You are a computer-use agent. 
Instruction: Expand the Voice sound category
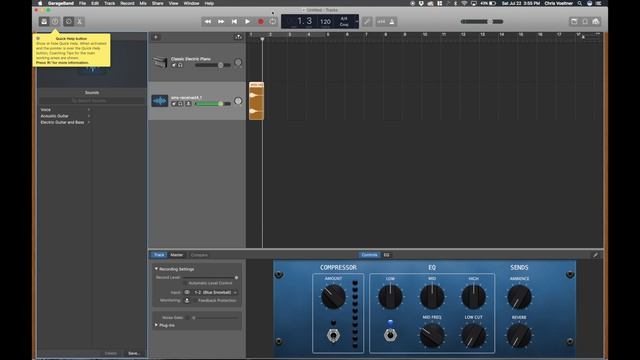pyautogui.click(x=65, y=109)
